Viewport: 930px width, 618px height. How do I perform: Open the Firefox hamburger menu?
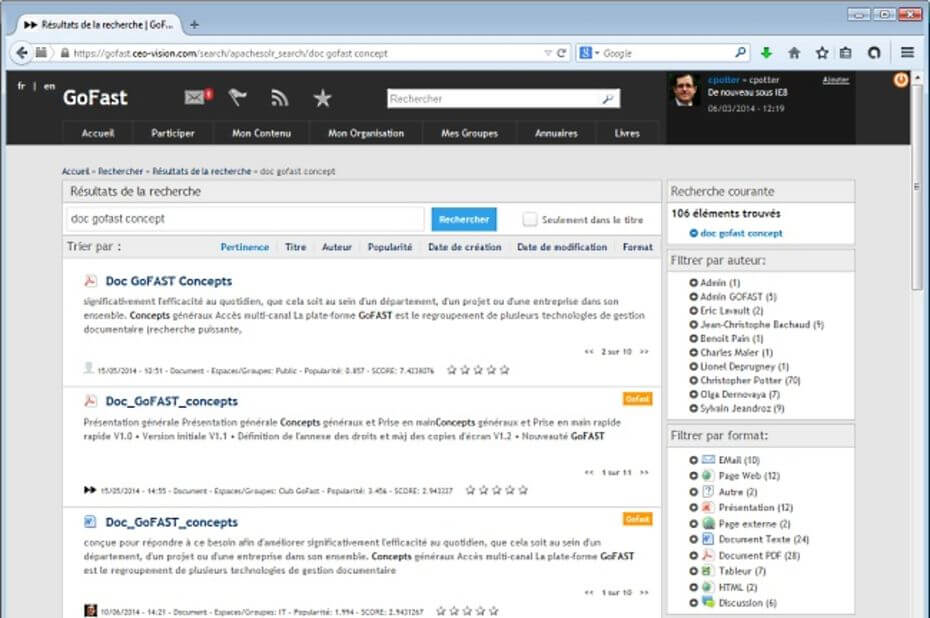[907, 53]
